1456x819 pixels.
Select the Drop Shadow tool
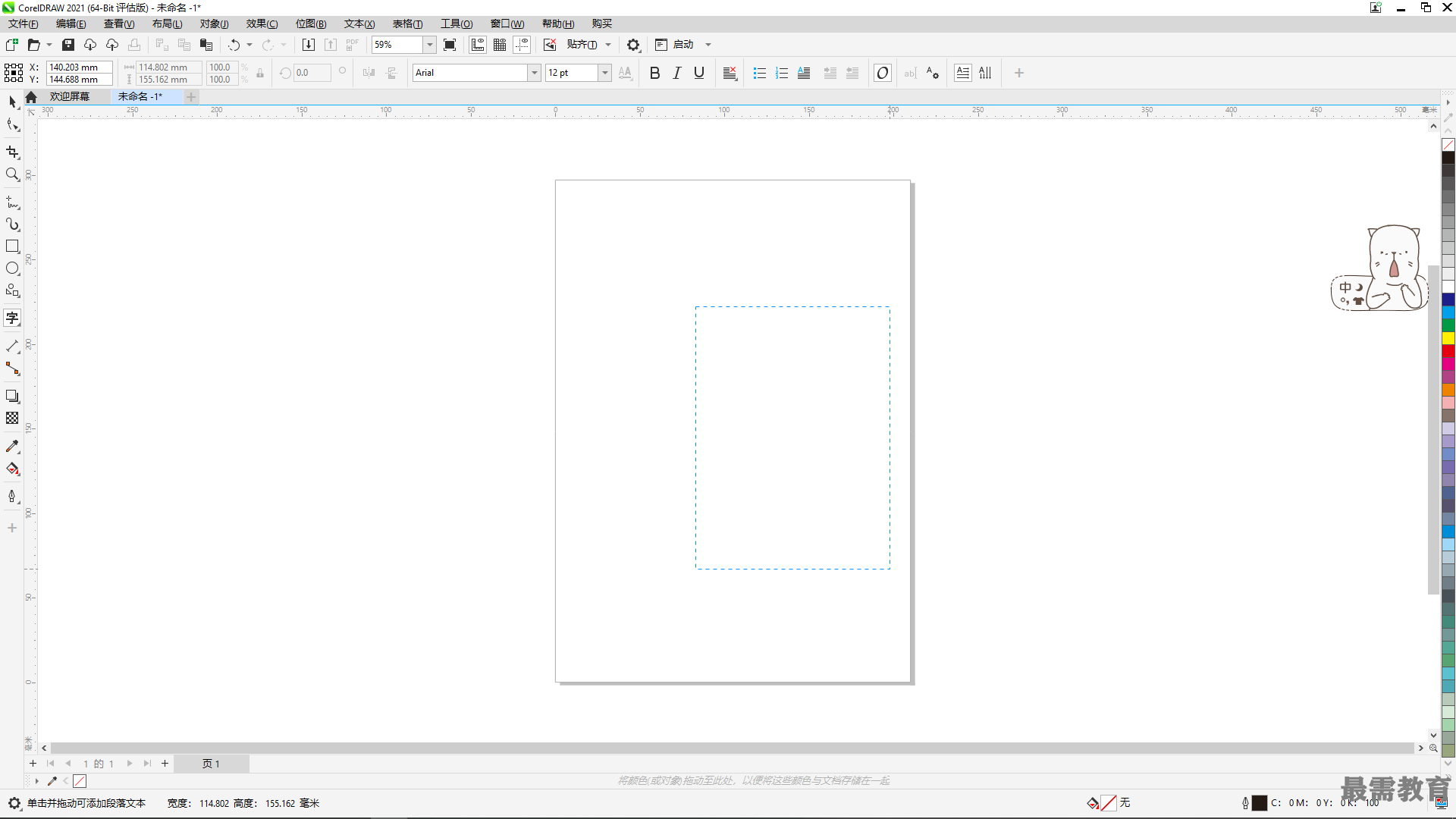(12, 396)
